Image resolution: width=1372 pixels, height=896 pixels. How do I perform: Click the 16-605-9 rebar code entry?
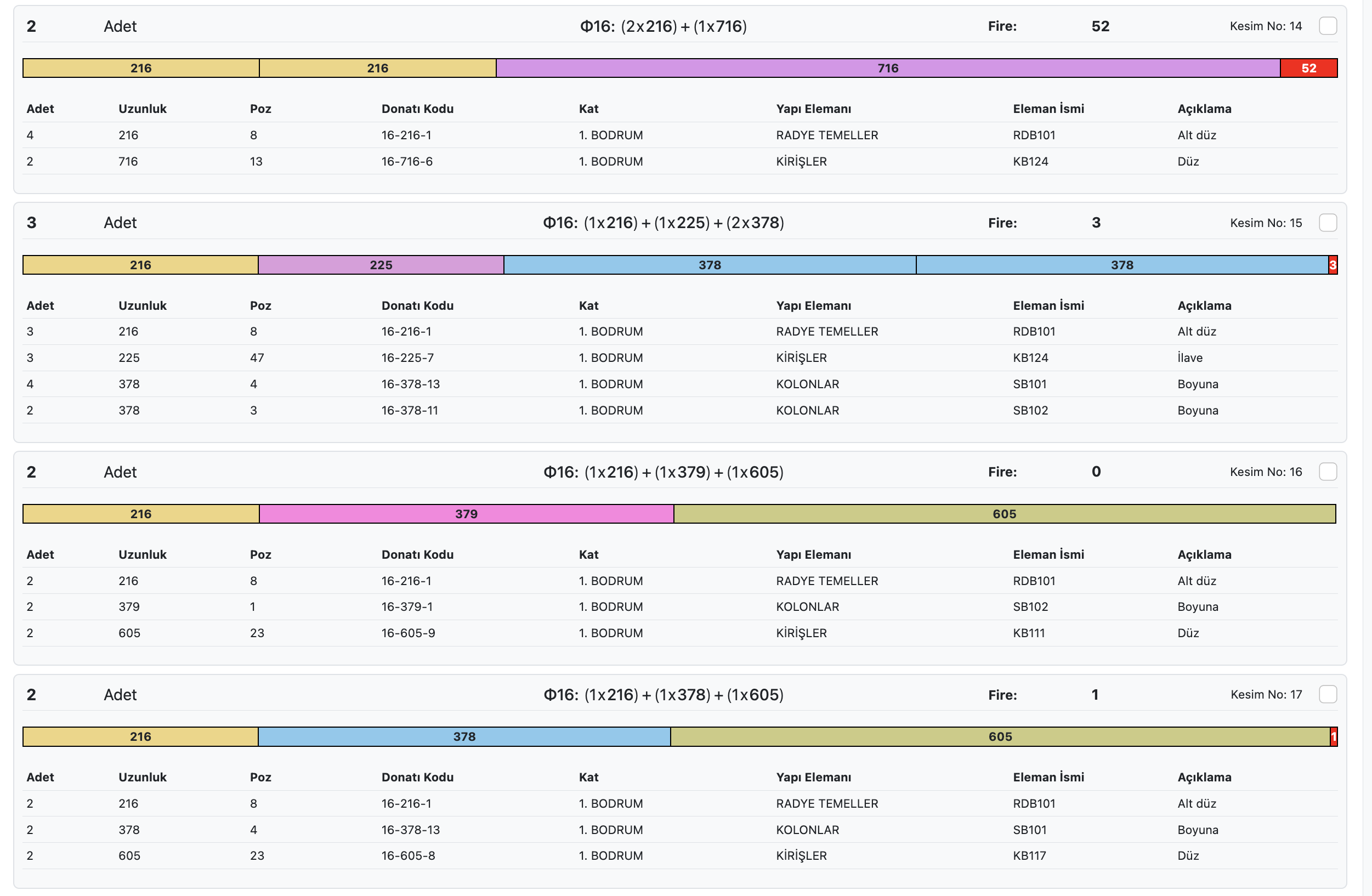(408, 633)
